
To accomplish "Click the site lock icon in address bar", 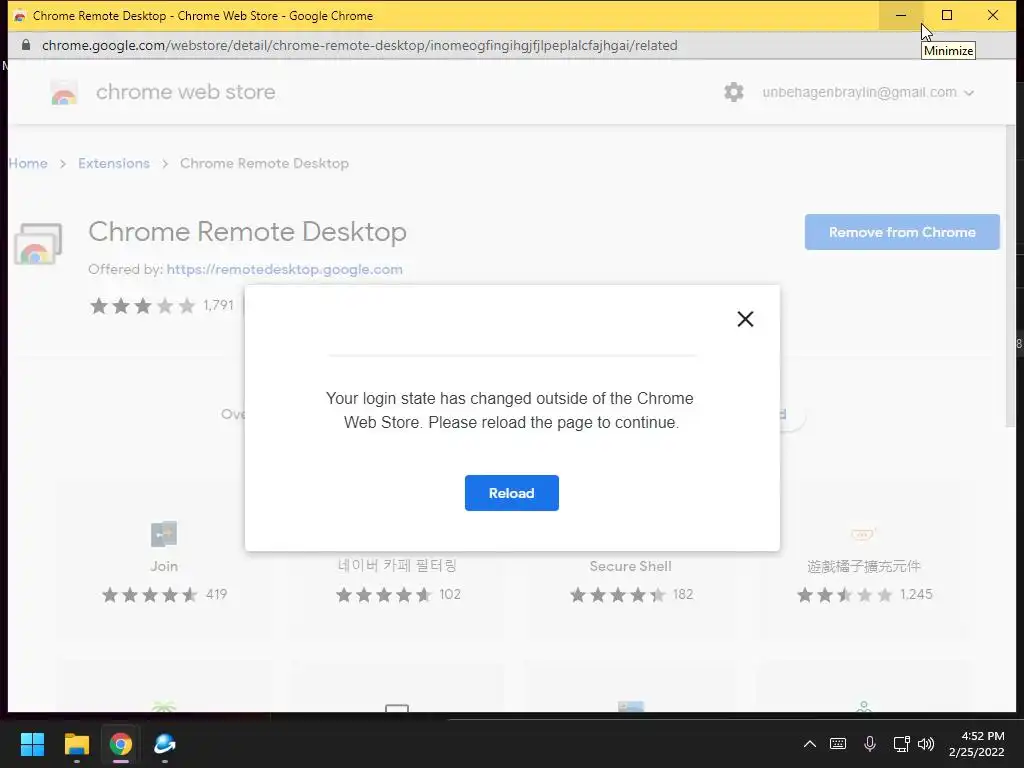I will click(x=25, y=45).
